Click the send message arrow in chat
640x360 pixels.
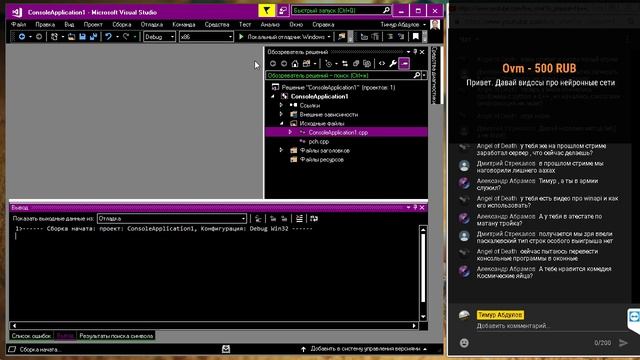[x=623, y=343]
